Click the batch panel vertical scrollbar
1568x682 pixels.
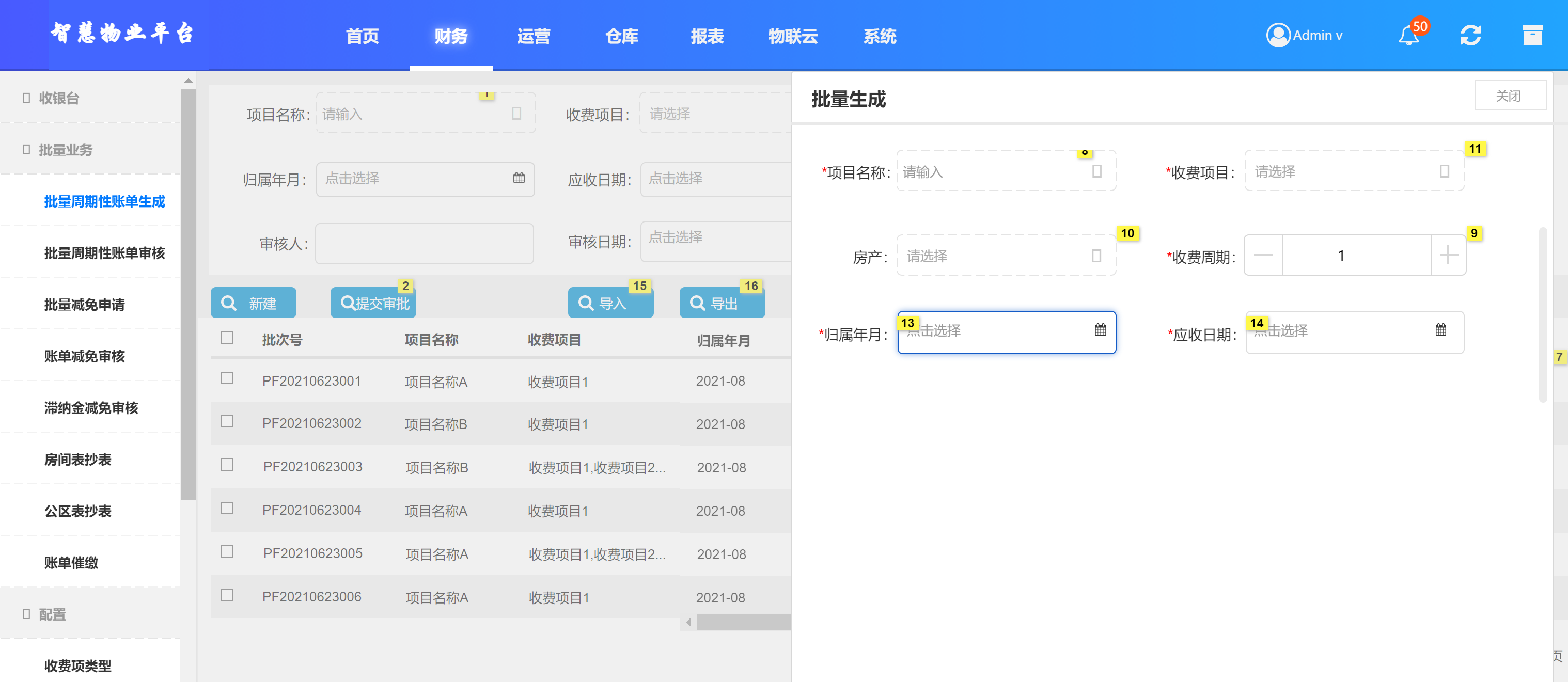point(1542,314)
